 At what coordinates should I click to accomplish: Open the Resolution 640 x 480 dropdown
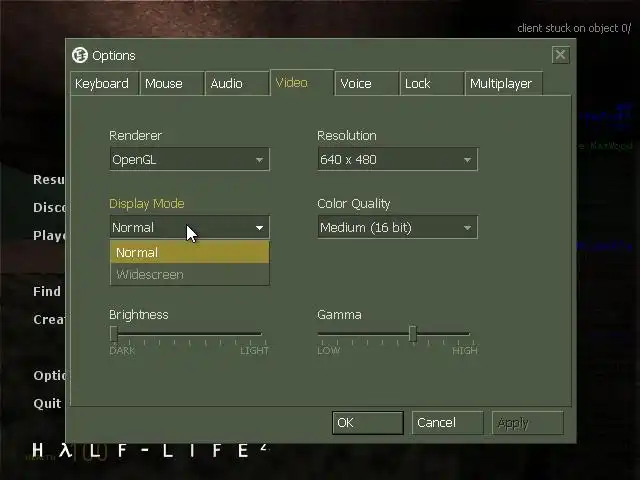click(x=398, y=159)
